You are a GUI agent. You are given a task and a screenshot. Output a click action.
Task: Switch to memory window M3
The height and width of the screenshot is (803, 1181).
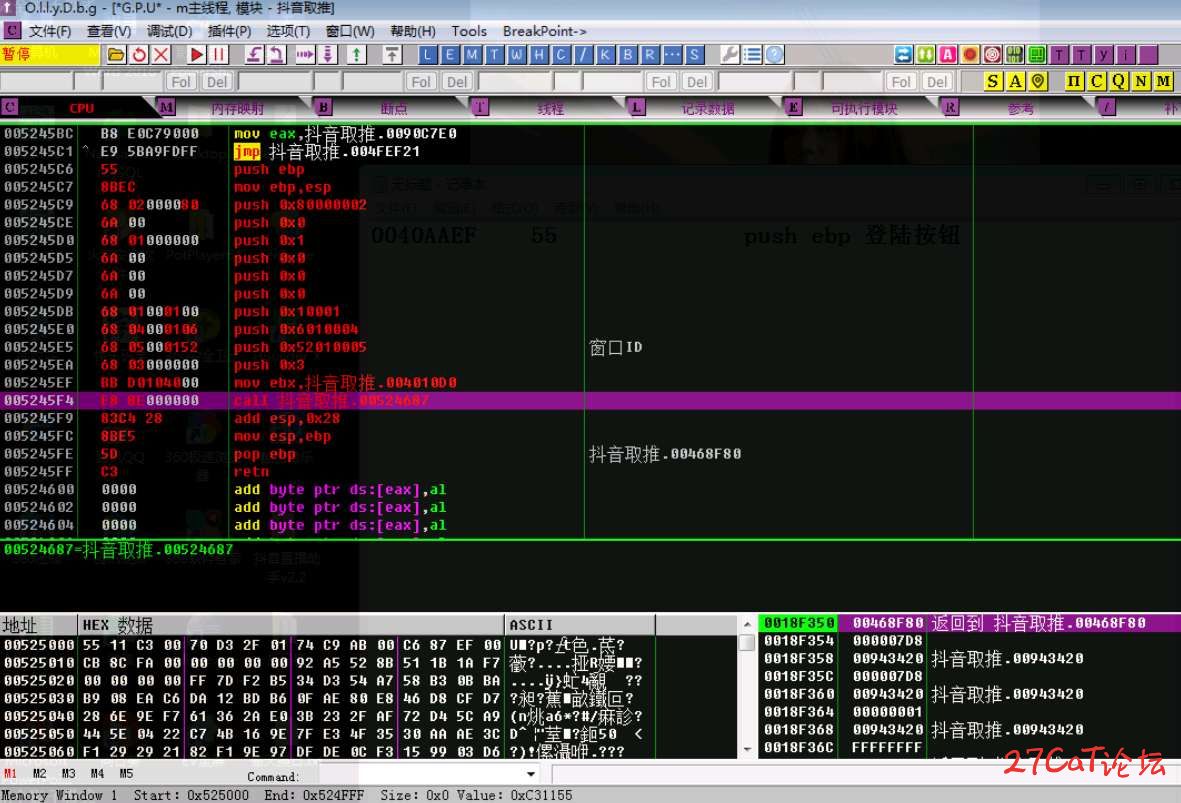pyautogui.click(x=68, y=774)
